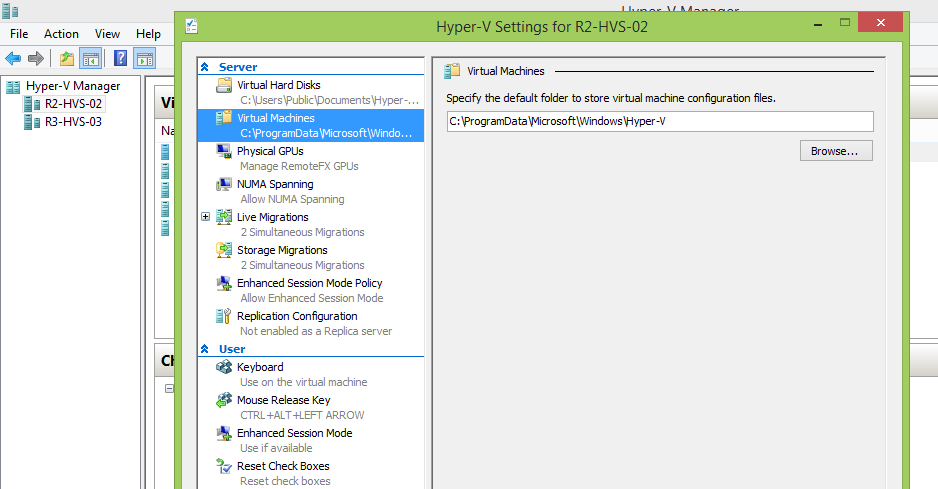The height and width of the screenshot is (489, 938).
Task: Click the NUMA Spanning icon
Action: click(224, 184)
